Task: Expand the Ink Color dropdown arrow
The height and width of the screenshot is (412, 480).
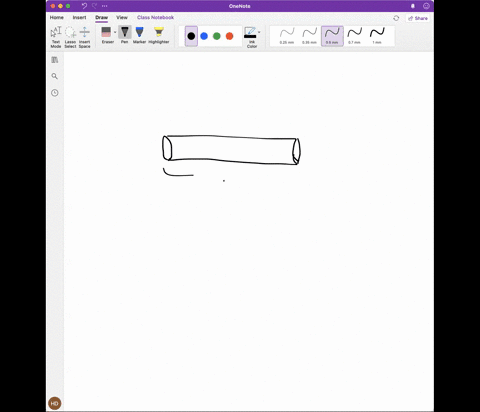Action: (x=259, y=32)
